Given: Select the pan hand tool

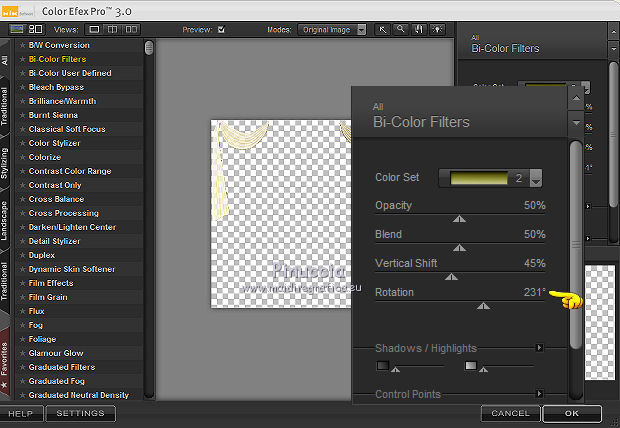Looking at the screenshot, I should pos(419,29).
